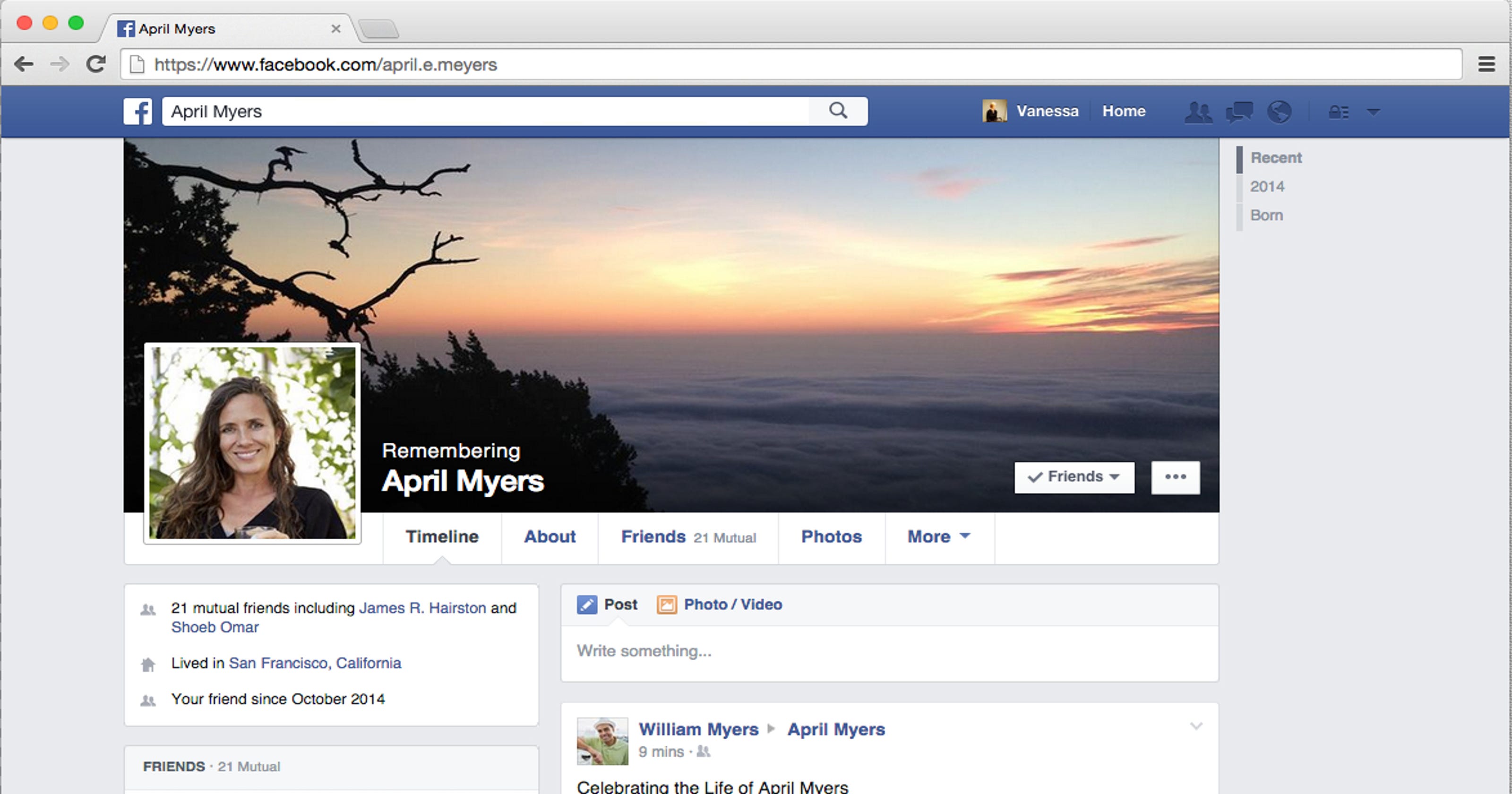Start a search with the magnifier icon
The width and height of the screenshot is (1512, 794).
[838, 111]
